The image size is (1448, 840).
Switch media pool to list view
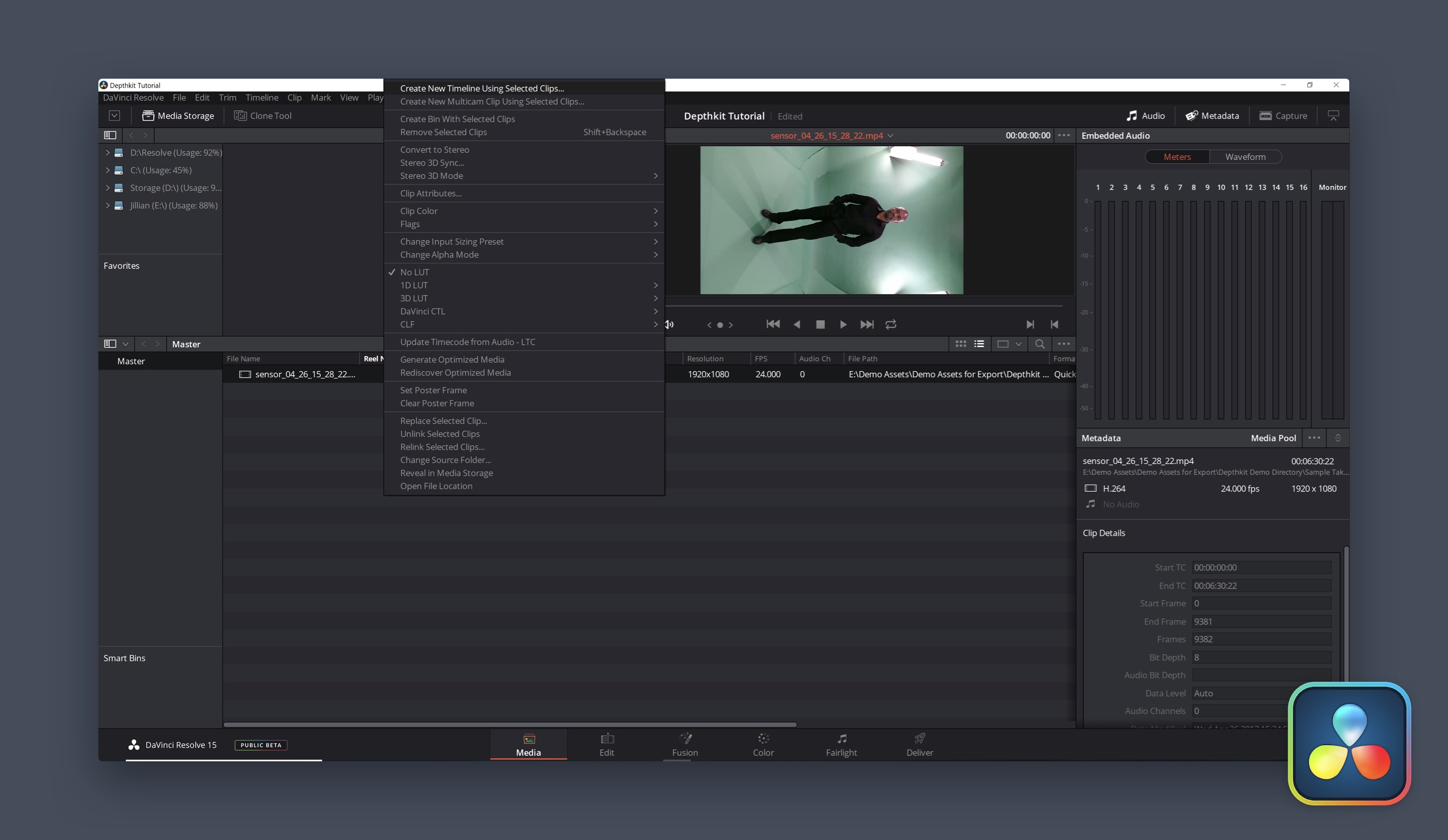coord(979,344)
